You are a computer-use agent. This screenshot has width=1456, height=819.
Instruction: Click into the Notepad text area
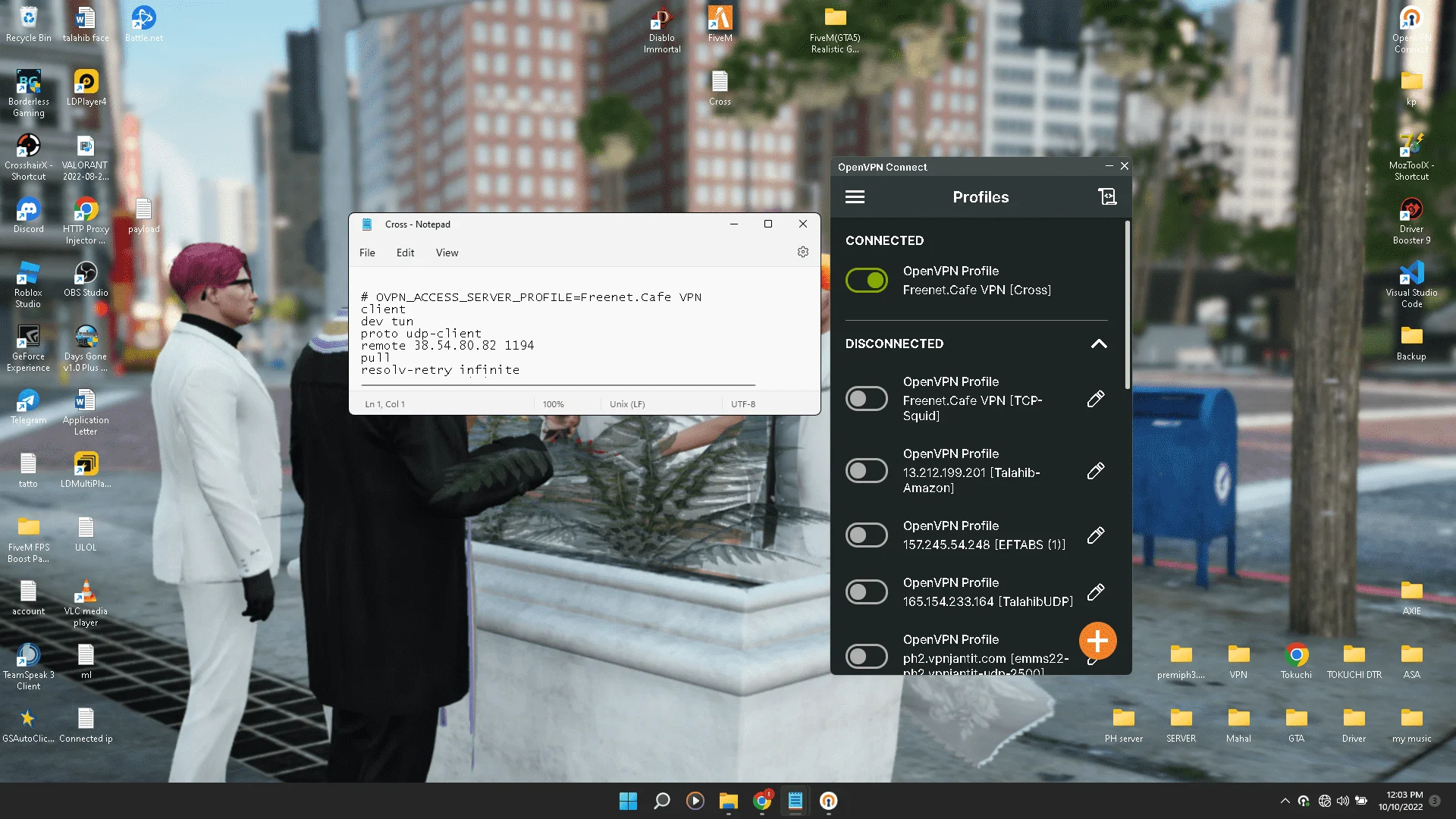[584, 328]
